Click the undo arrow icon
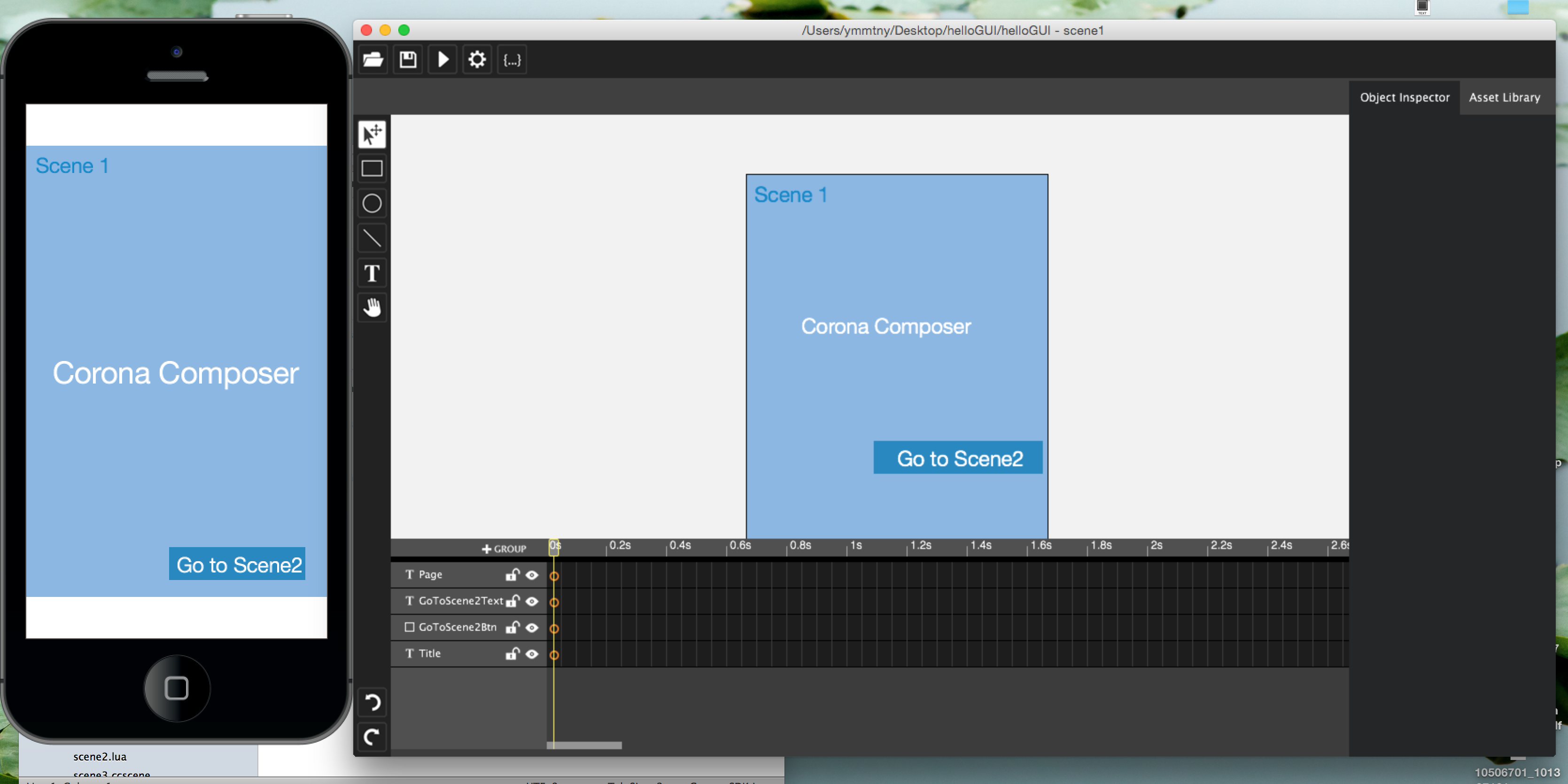This screenshot has height=784, width=1568. coord(372,702)
